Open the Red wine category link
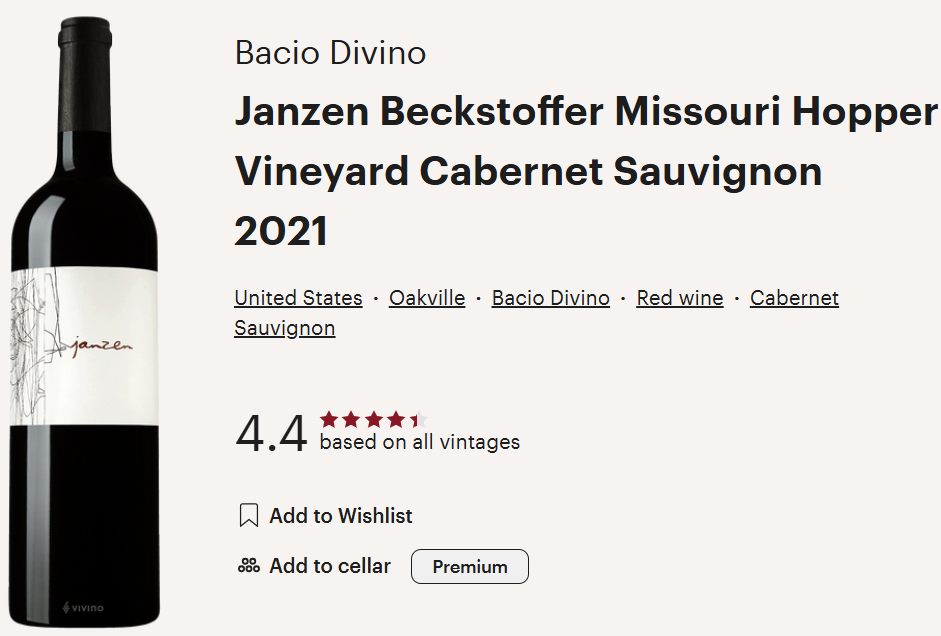Image resolution: width=941 pixels, height=636 pixels. [x=680, y=298]
